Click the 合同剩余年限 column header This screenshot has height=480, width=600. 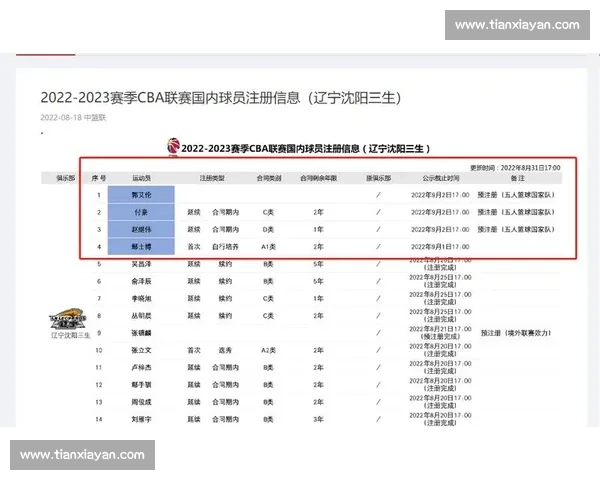click(318, 178)
